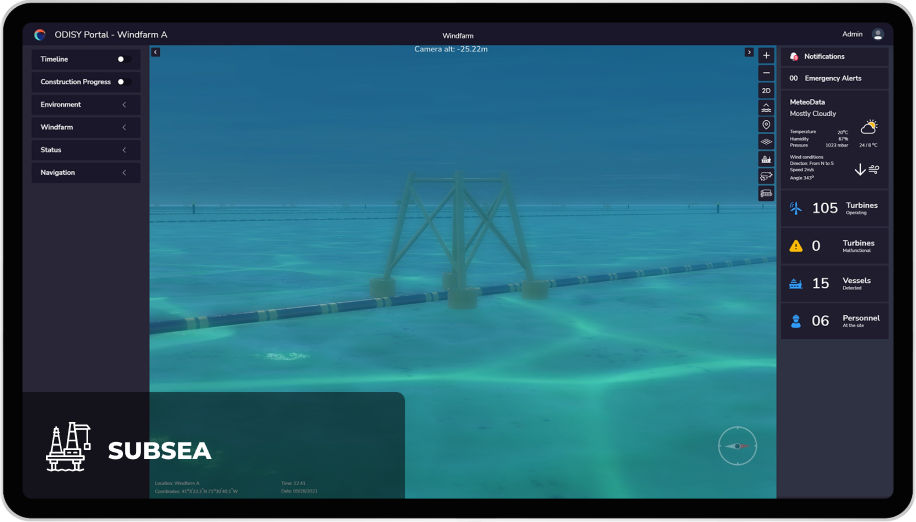Open the map layers icon
The height and width of the screenshot is (522, 916).
(x=766, y=142)
